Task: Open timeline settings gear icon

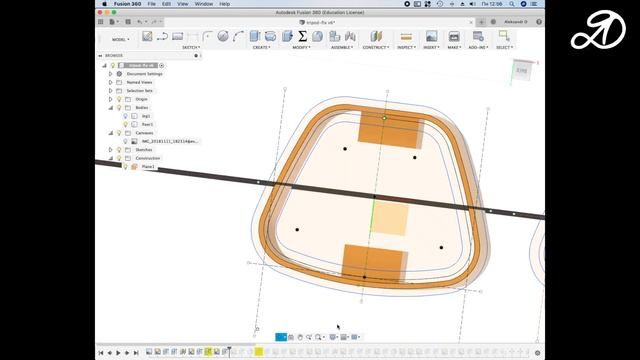Action: pos(538,353)
